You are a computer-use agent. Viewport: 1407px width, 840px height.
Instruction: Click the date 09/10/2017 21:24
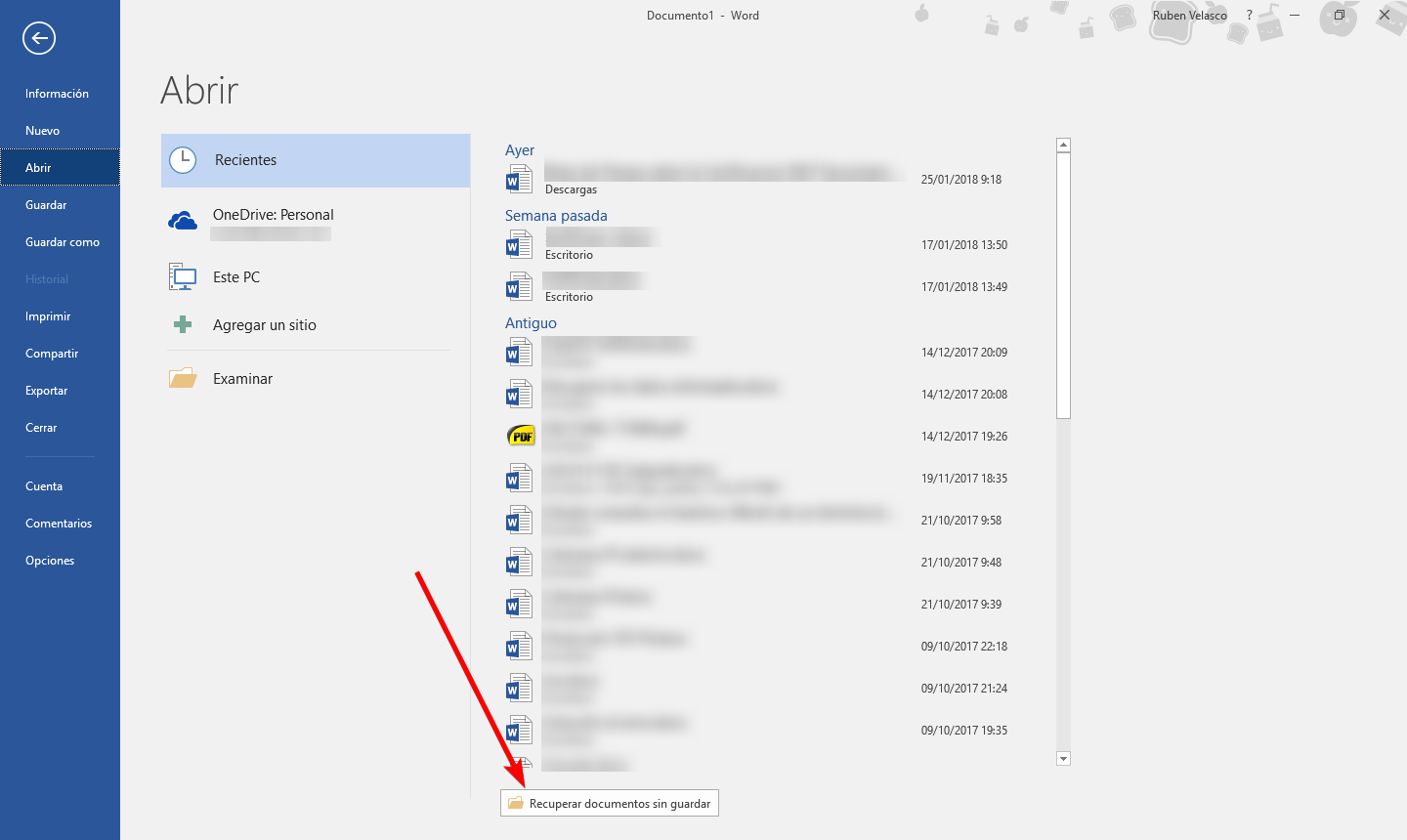[964, 689]
